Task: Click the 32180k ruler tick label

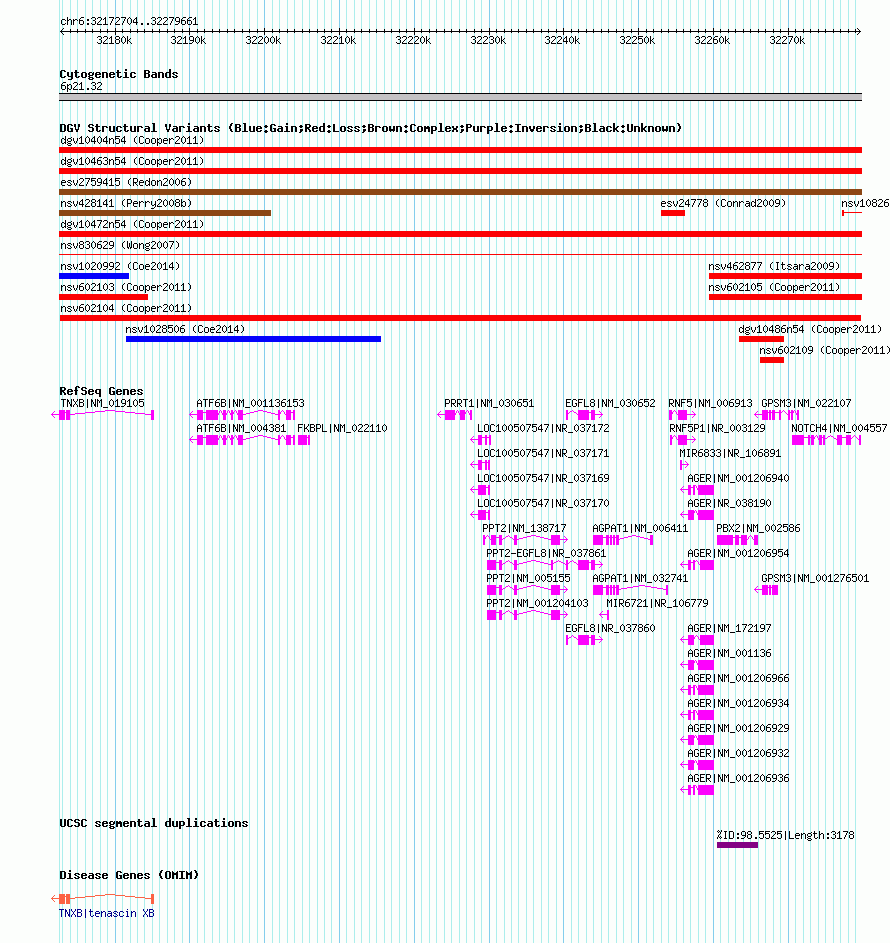Action: coord(114,40)
